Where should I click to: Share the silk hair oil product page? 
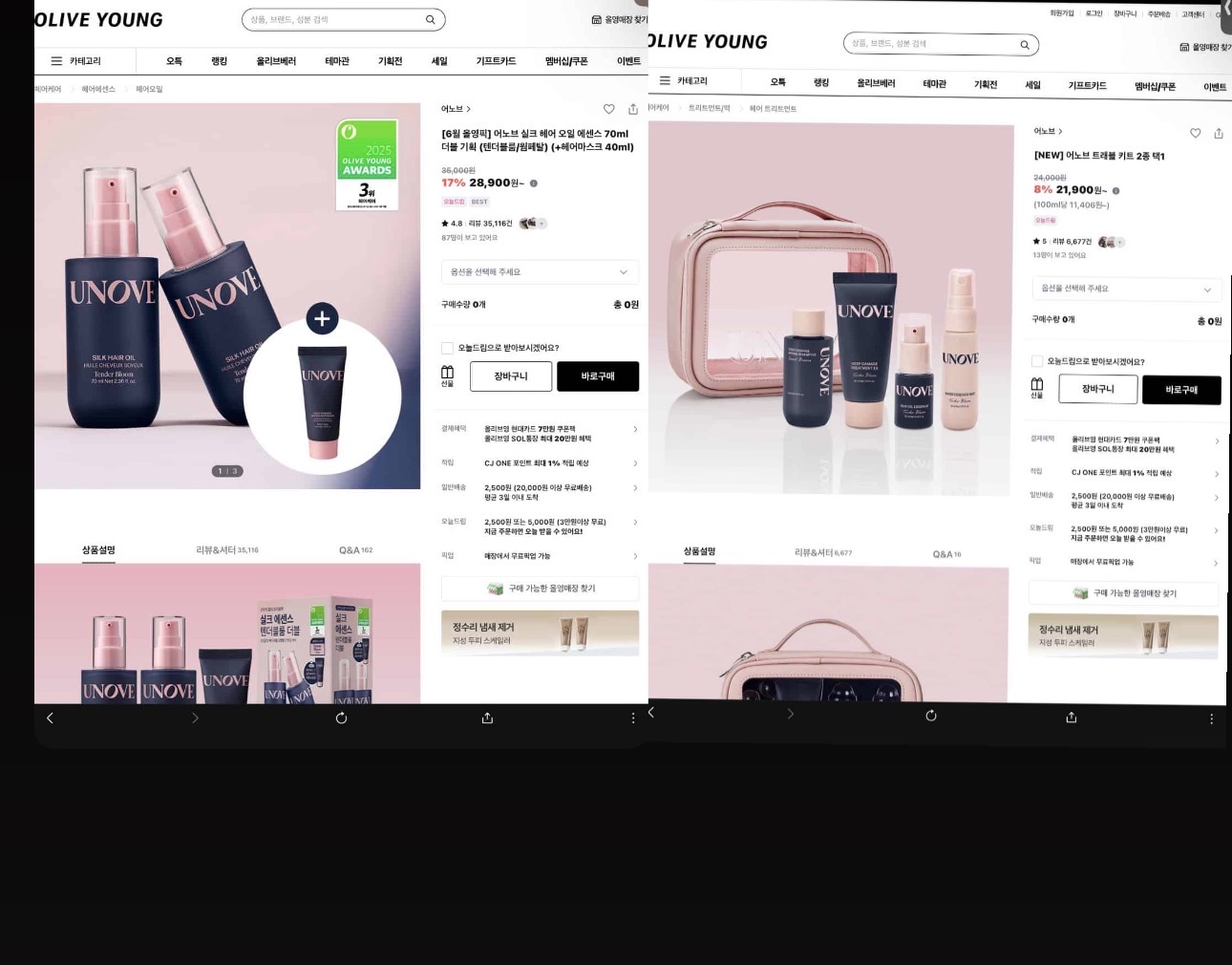coord(633,109)
